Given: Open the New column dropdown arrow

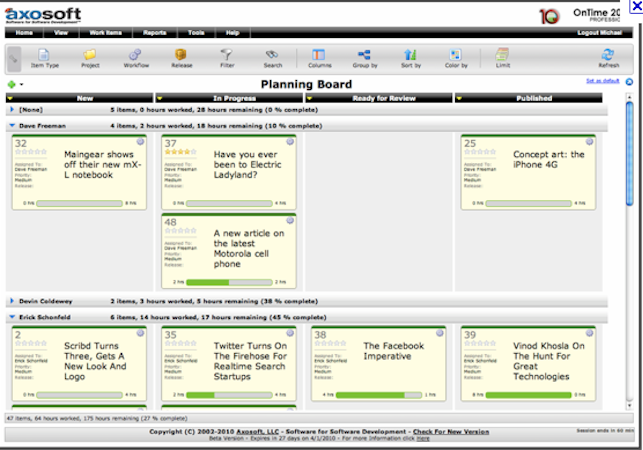Looking at the screenshot, I should pos(10,98).
